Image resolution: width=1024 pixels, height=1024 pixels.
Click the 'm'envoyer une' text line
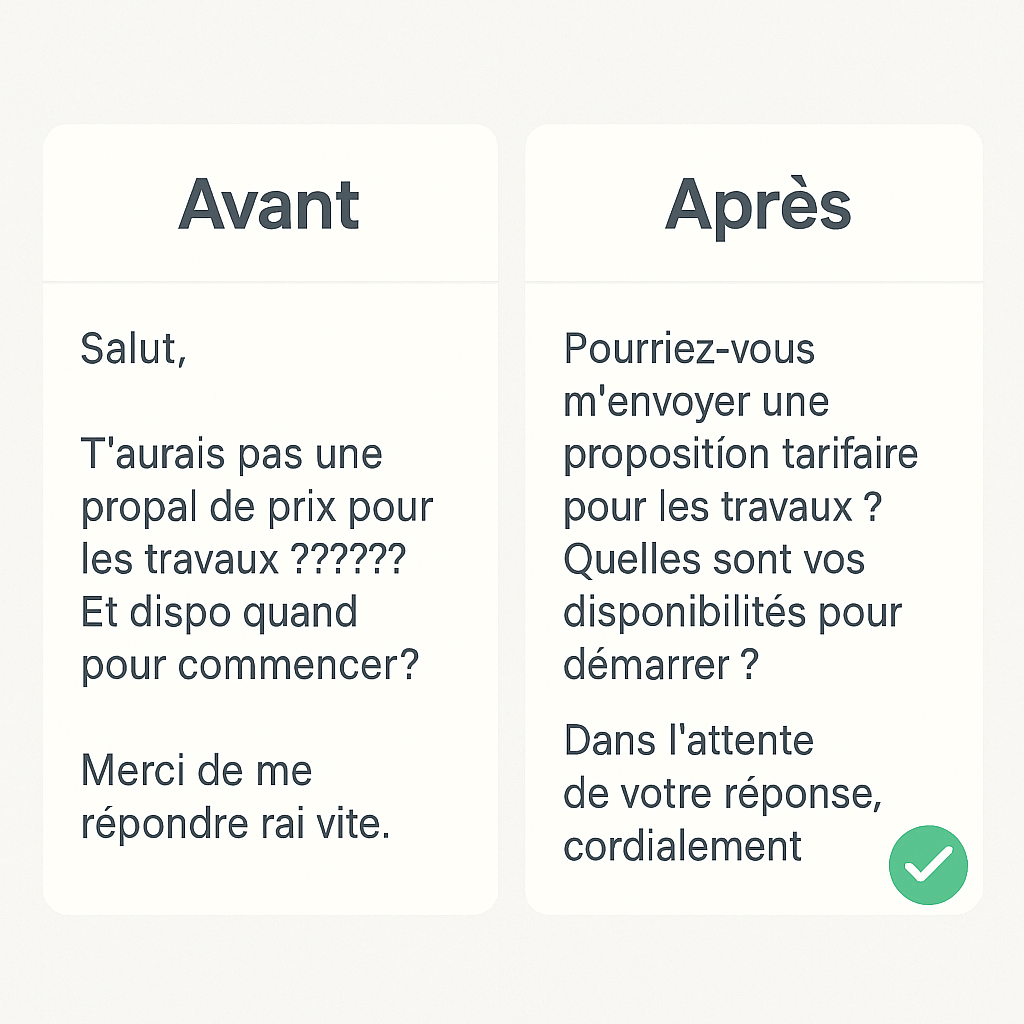coord(696,403)
